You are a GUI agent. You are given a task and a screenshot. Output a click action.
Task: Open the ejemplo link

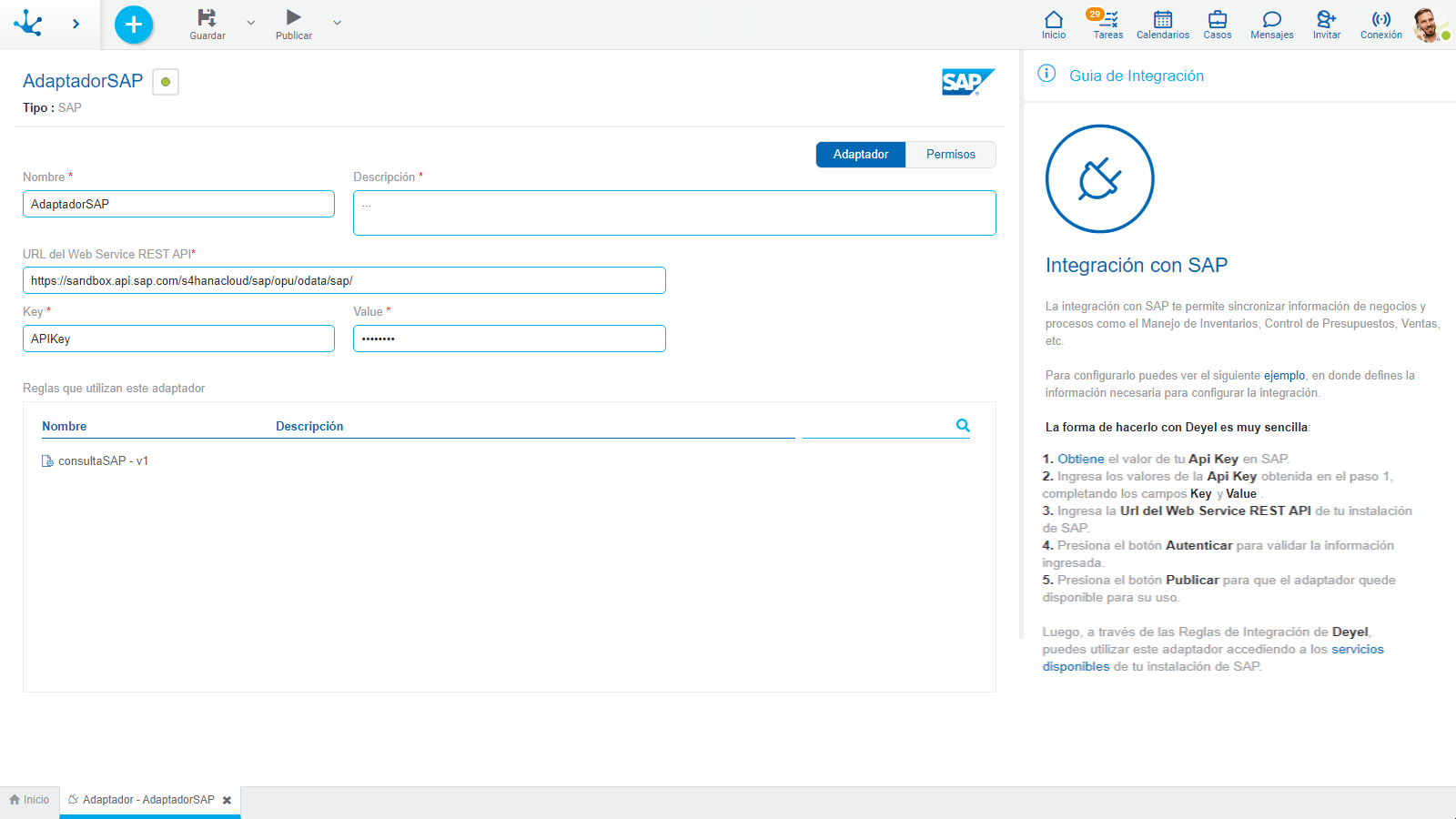pyautogui.click(x=1284, y=375)
